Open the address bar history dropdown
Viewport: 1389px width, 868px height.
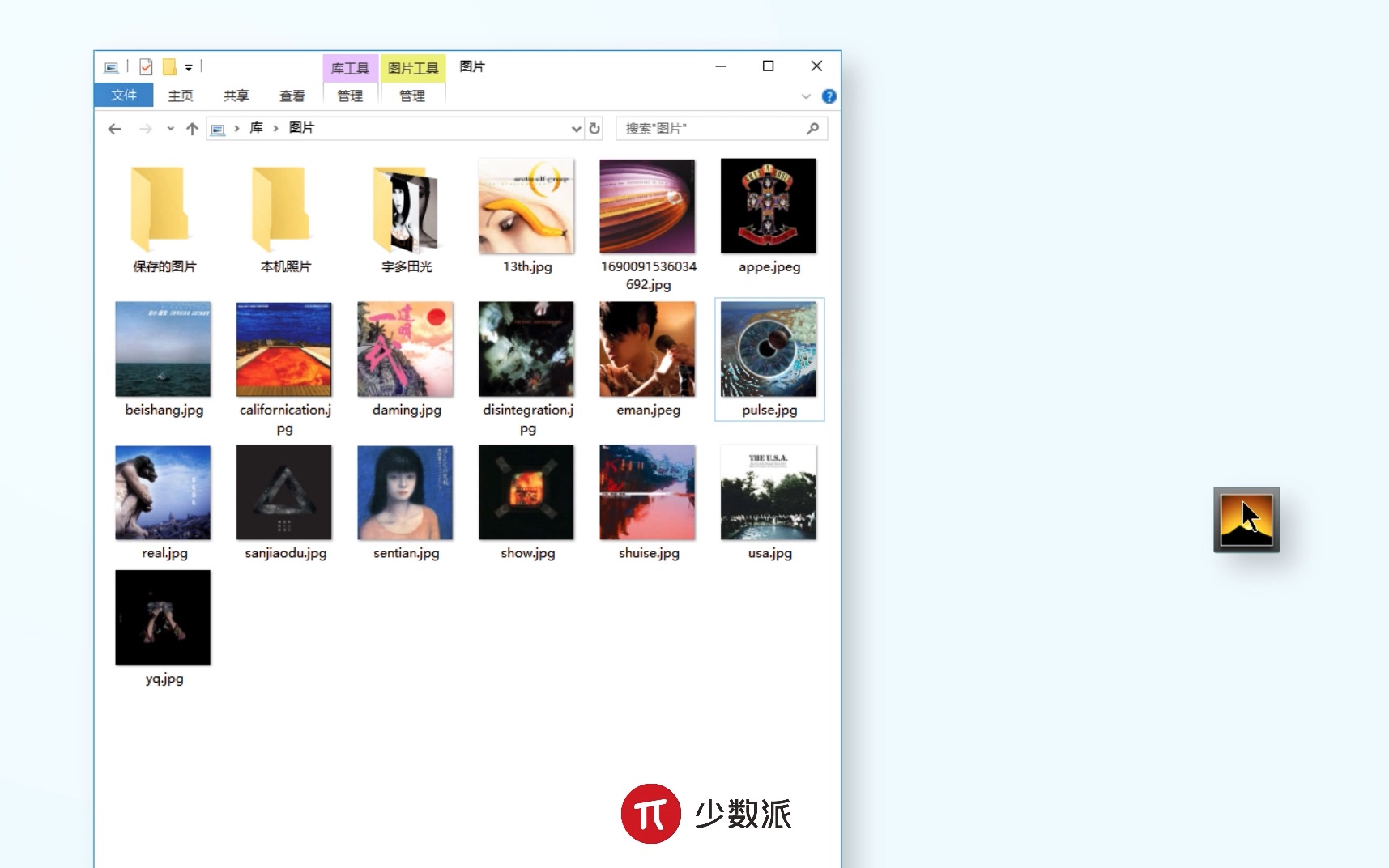click(576, 129)
